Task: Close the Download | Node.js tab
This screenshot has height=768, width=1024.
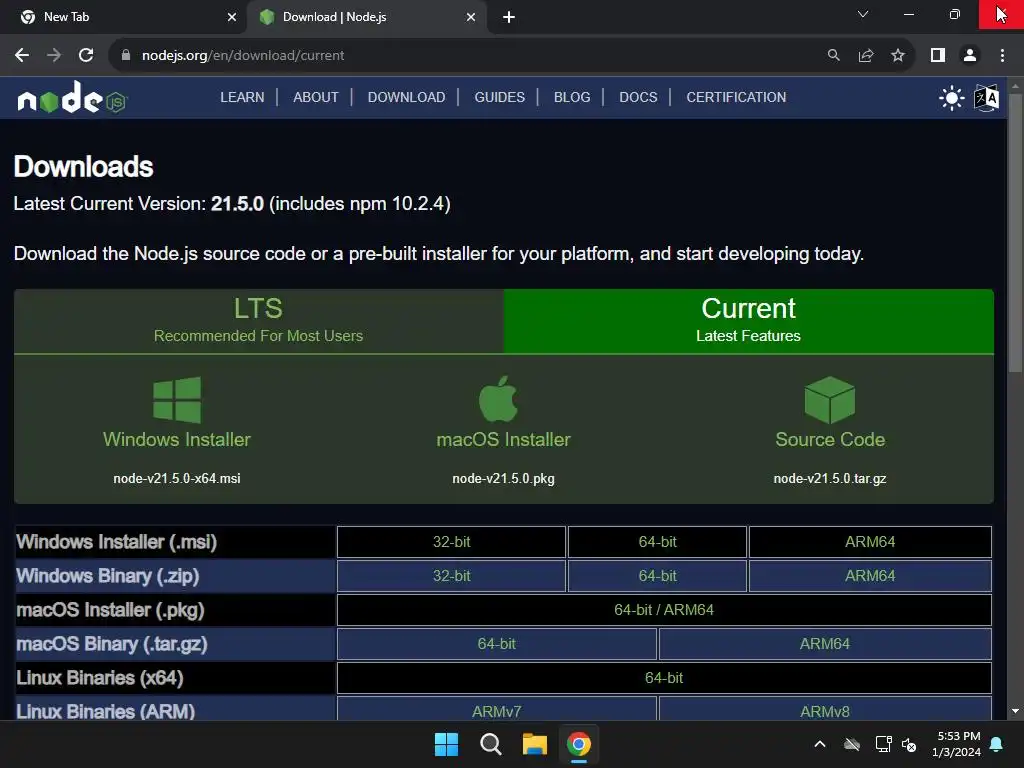Action: [471, 17]
